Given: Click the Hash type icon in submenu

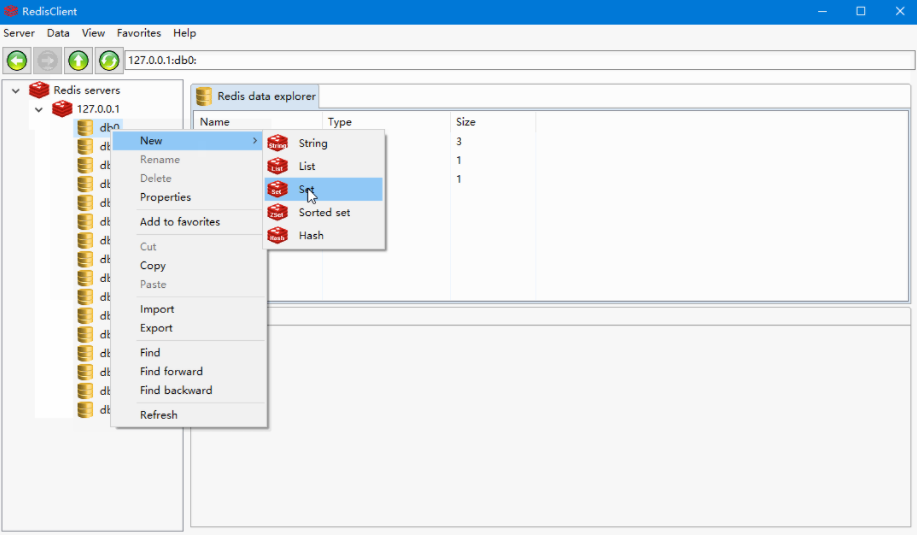Looking at the screenshot, I should pos(278,236).
